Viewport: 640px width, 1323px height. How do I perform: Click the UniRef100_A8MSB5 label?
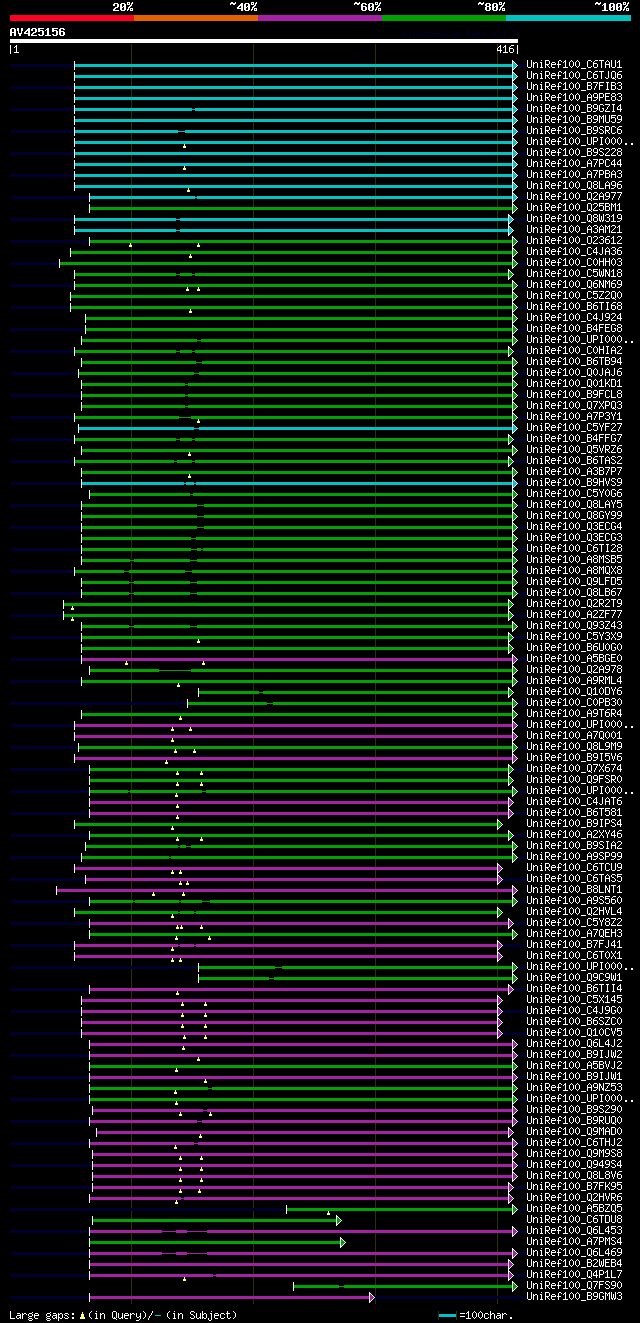[x=574, y=559]
